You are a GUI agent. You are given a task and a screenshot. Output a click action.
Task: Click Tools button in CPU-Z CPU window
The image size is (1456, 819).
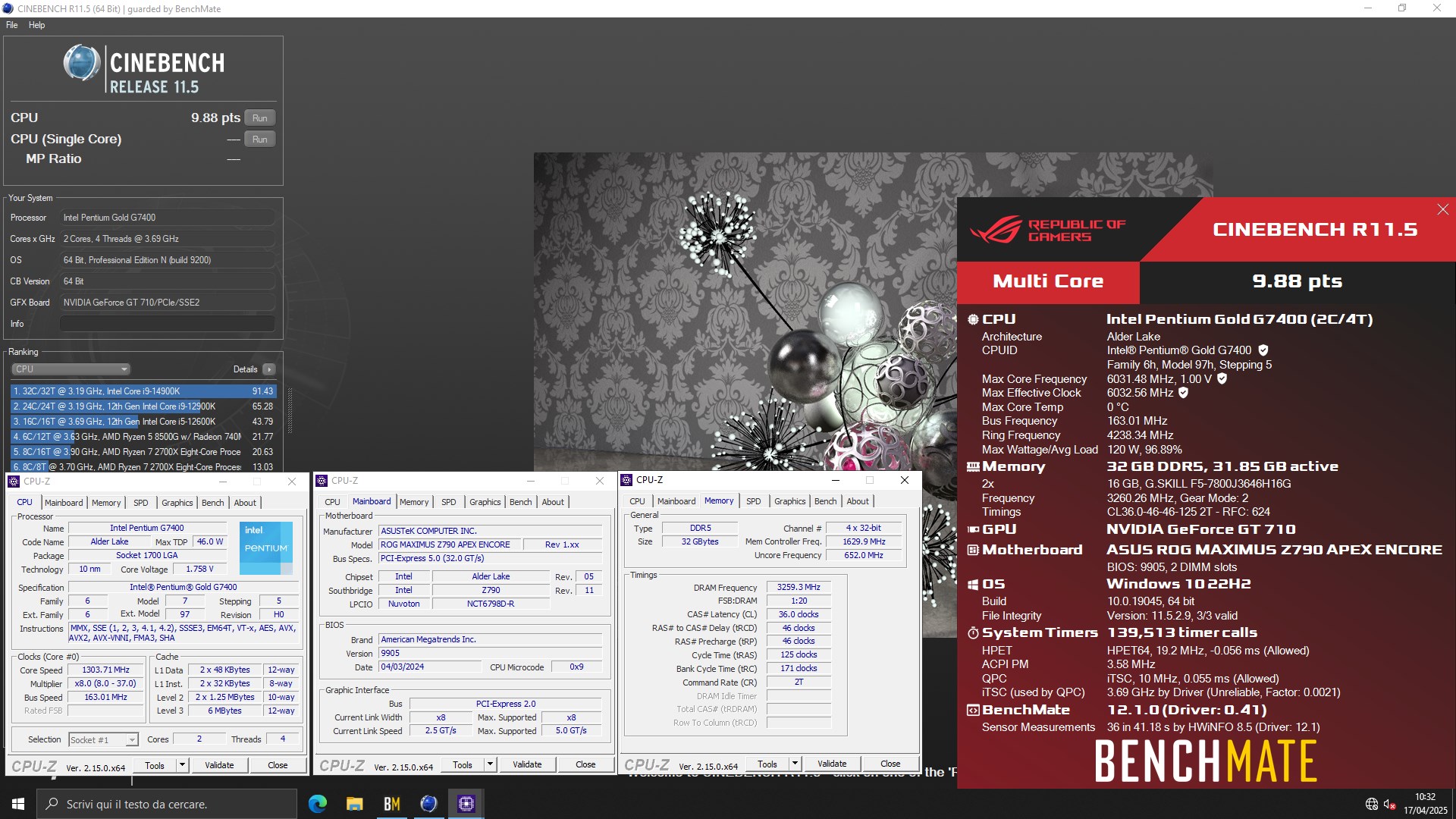tap(155, 765)
